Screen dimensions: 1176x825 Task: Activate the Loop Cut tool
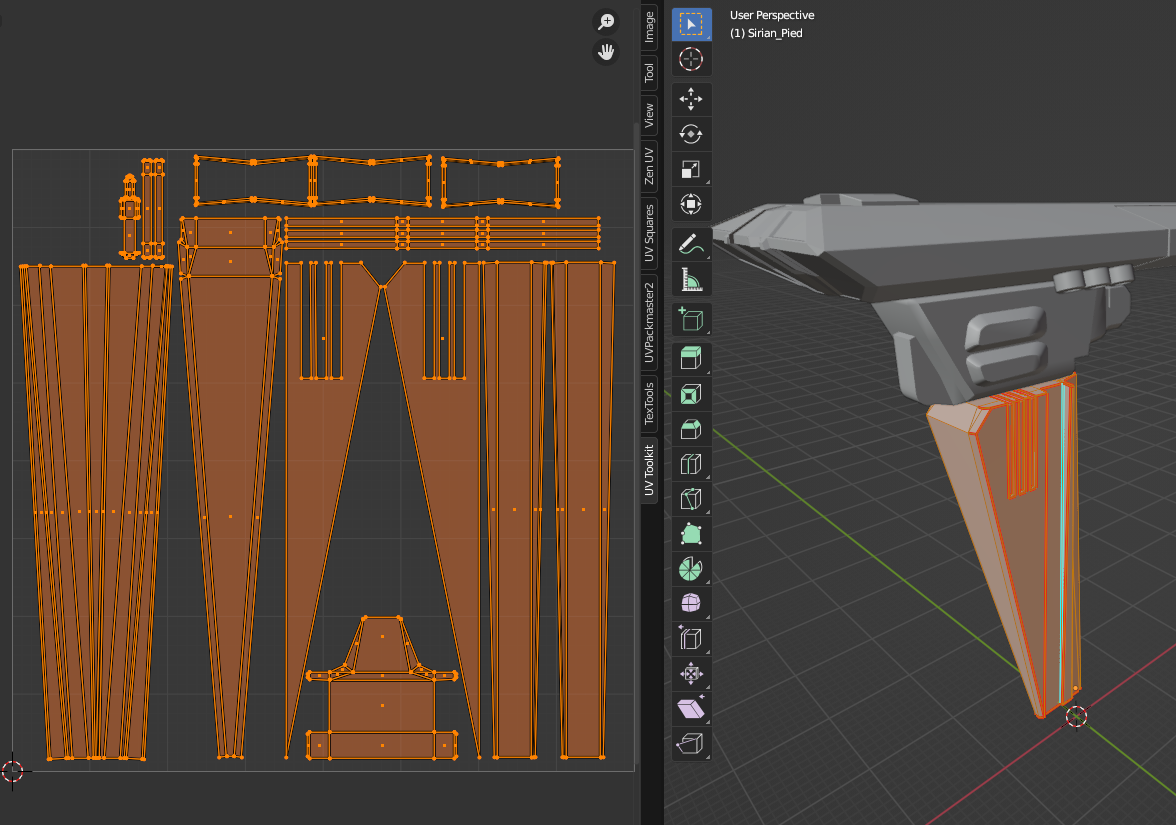pos(691,464)
